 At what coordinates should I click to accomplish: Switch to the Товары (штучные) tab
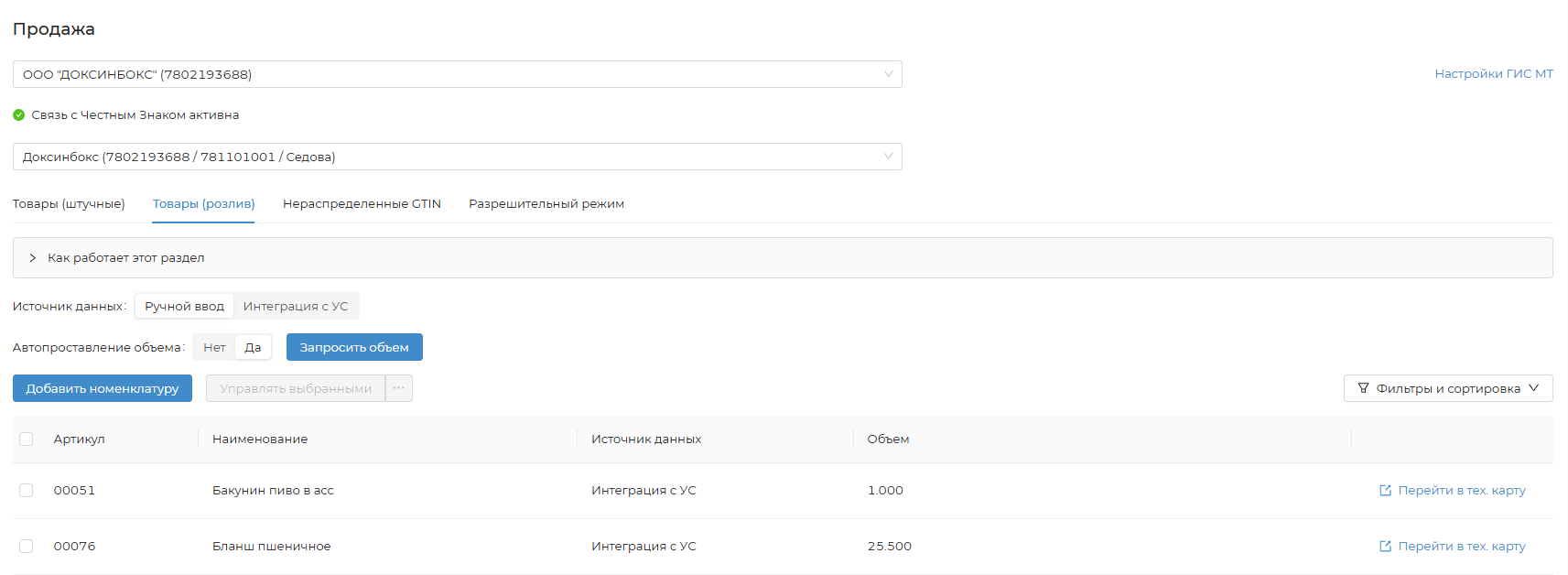(69, 204)
